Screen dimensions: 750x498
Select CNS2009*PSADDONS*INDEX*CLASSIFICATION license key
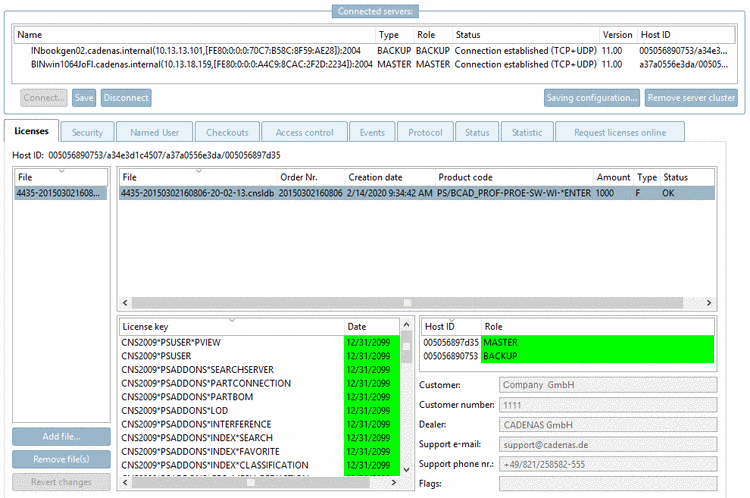(260, 465)
